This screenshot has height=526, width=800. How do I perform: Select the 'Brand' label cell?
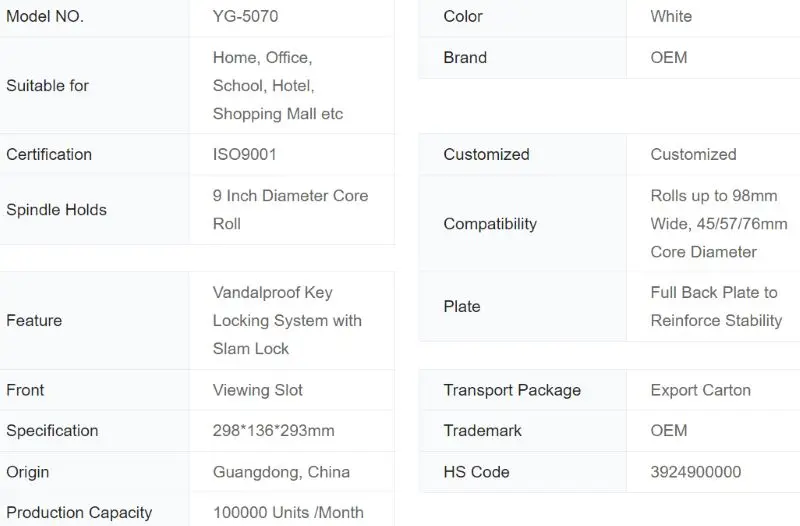465,57
